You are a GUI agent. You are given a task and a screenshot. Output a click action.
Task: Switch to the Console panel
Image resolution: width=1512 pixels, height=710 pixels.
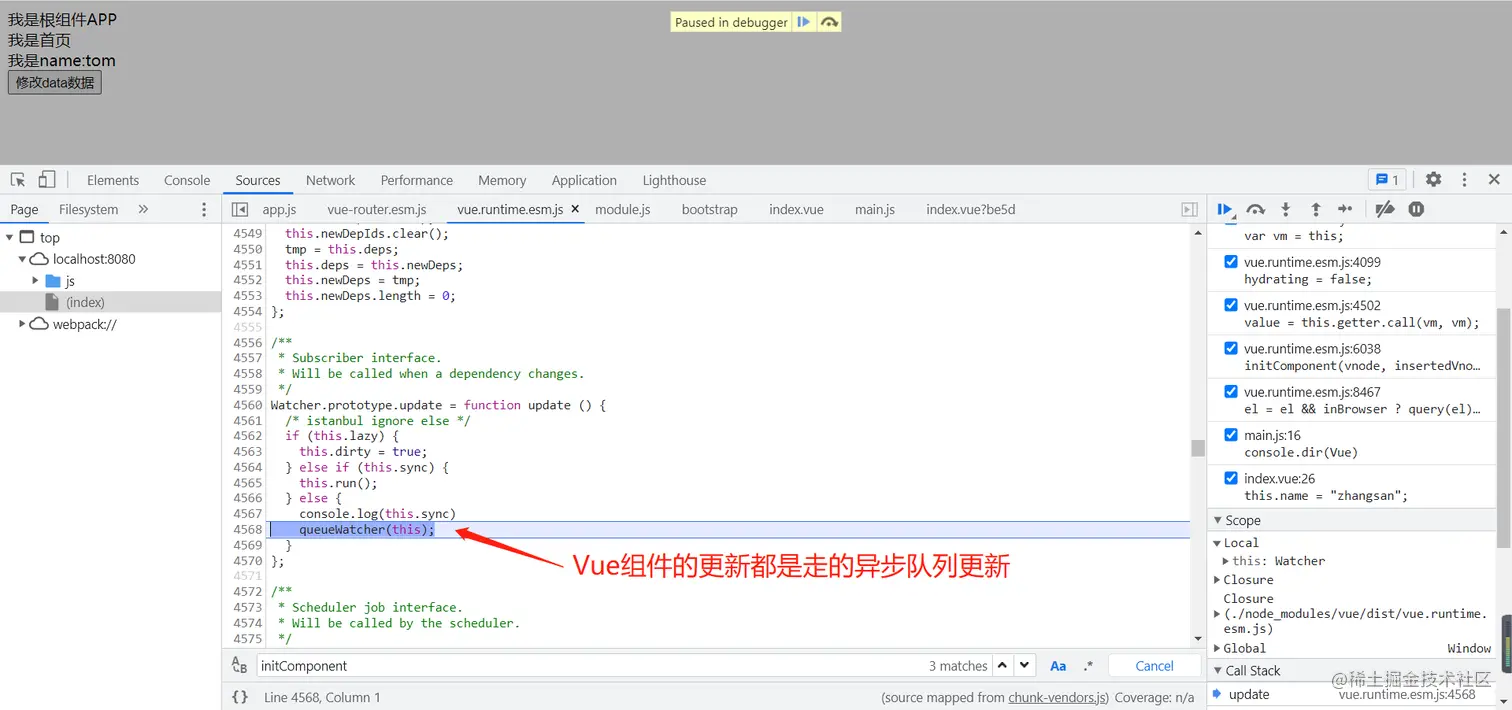coord(187,180)
